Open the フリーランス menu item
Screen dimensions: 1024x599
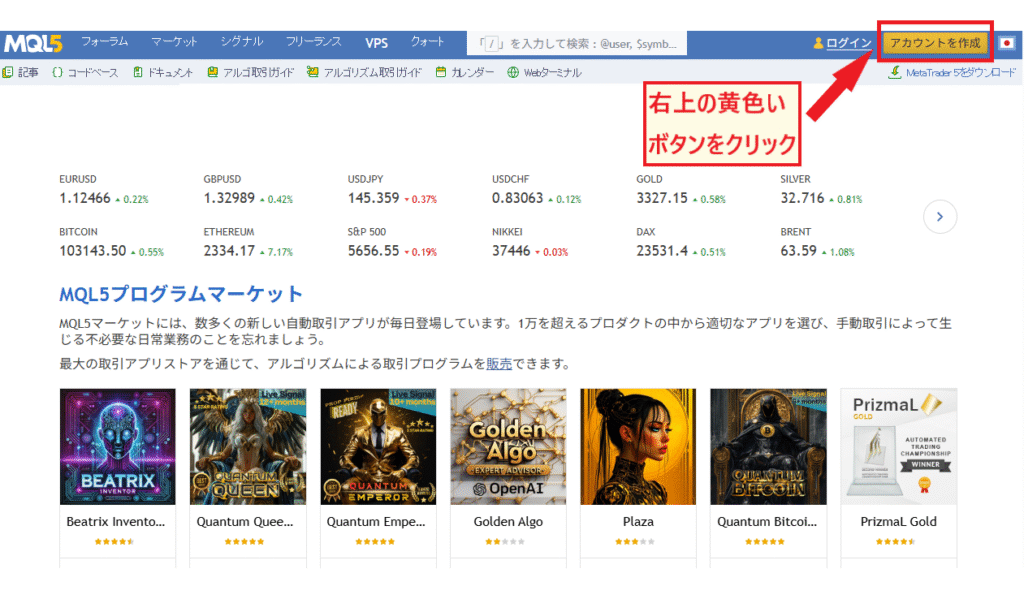click(x=313, y=42)
